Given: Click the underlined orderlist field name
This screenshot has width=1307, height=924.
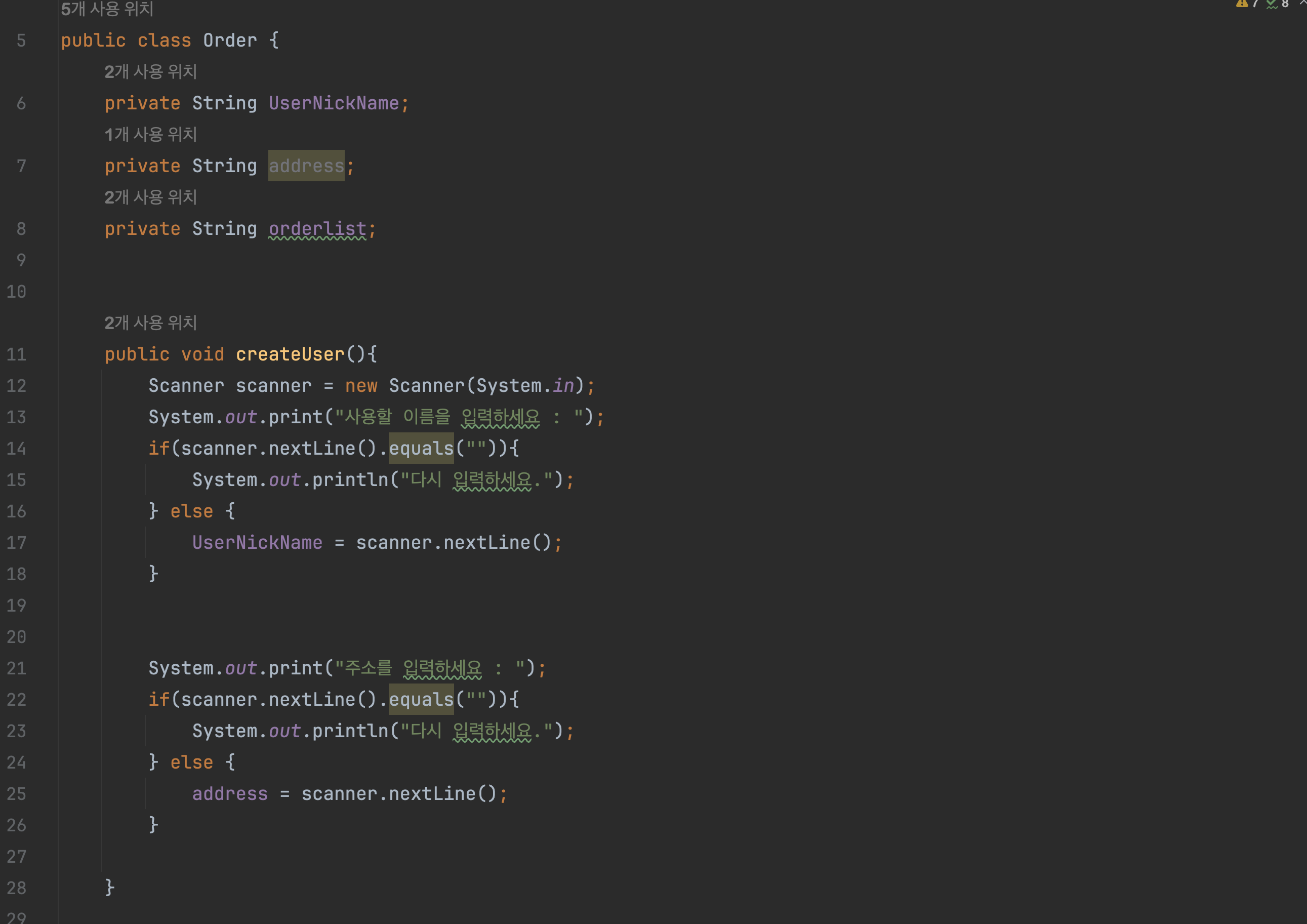Looking at the screenshot, I should tap(318, 229).
